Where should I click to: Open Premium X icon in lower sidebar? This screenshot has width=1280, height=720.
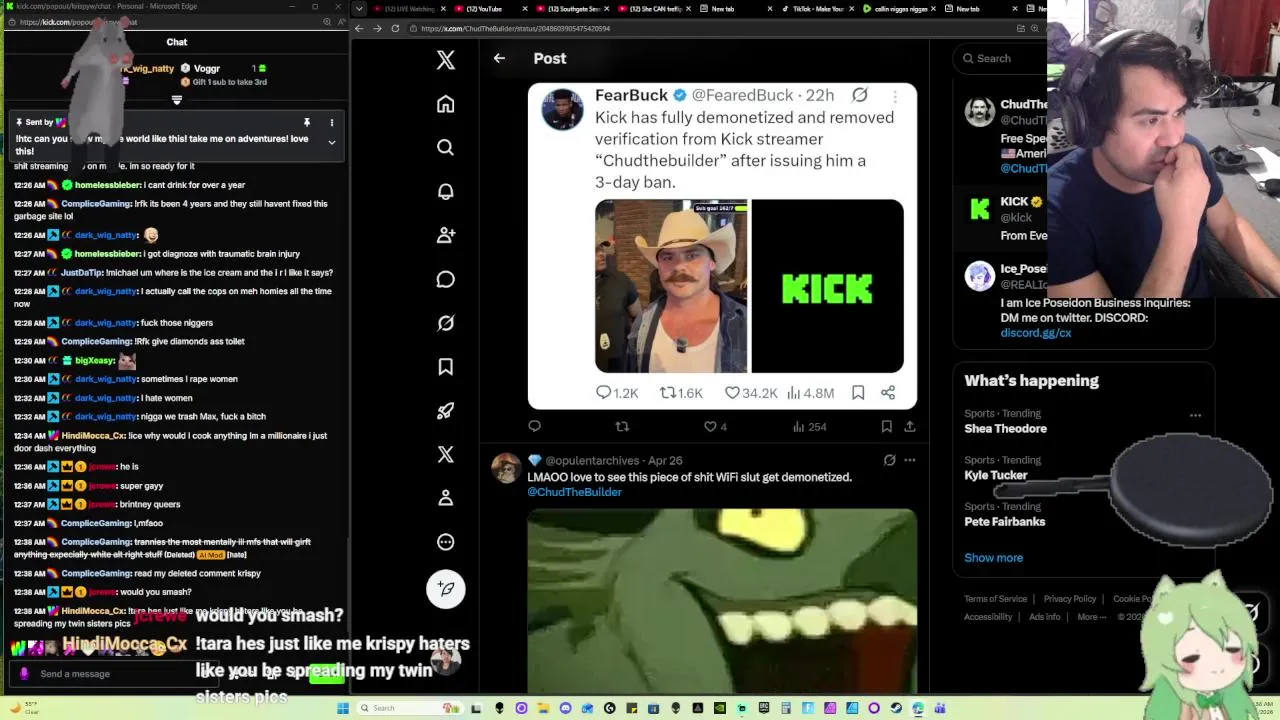[446, 454]
